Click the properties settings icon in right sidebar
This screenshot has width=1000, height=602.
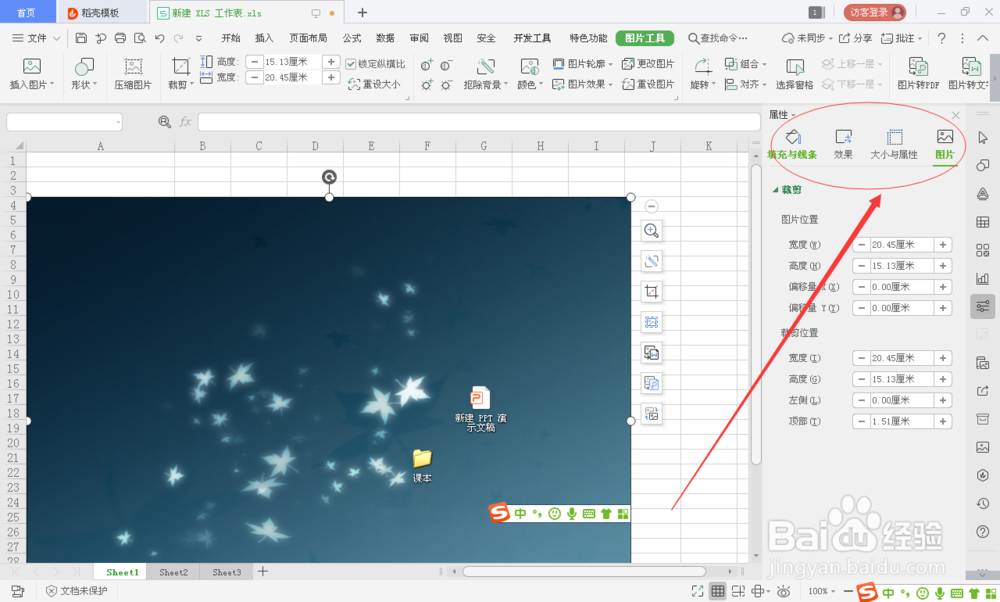click(983, 307)
